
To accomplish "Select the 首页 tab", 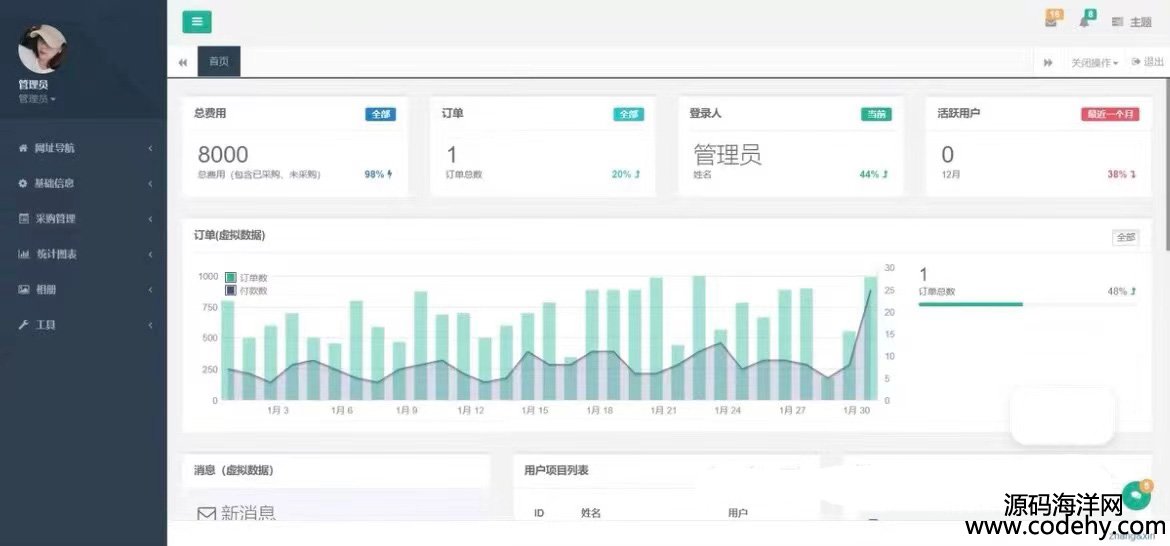I will 218,62.
